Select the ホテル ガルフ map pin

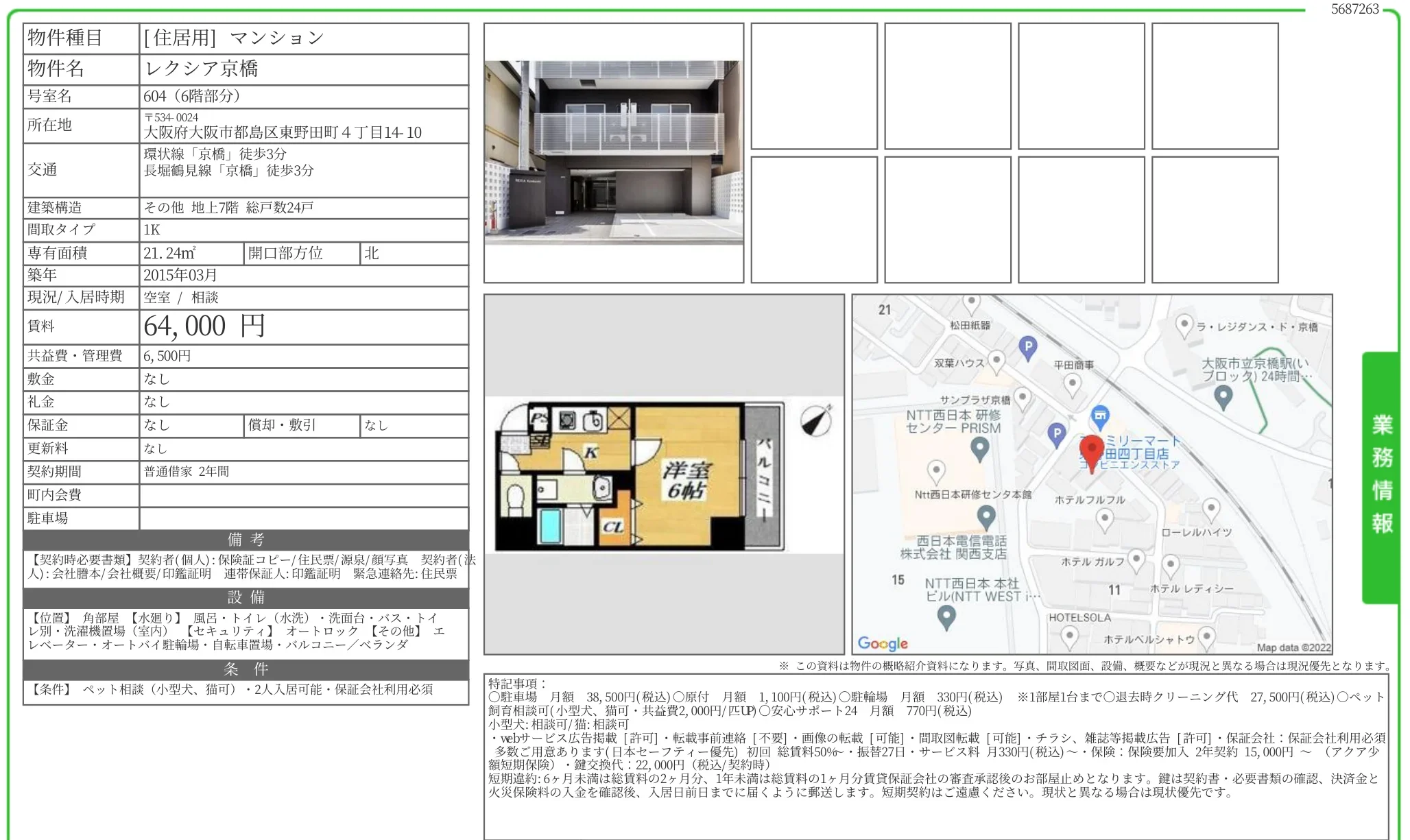[x=1136, y=560]
